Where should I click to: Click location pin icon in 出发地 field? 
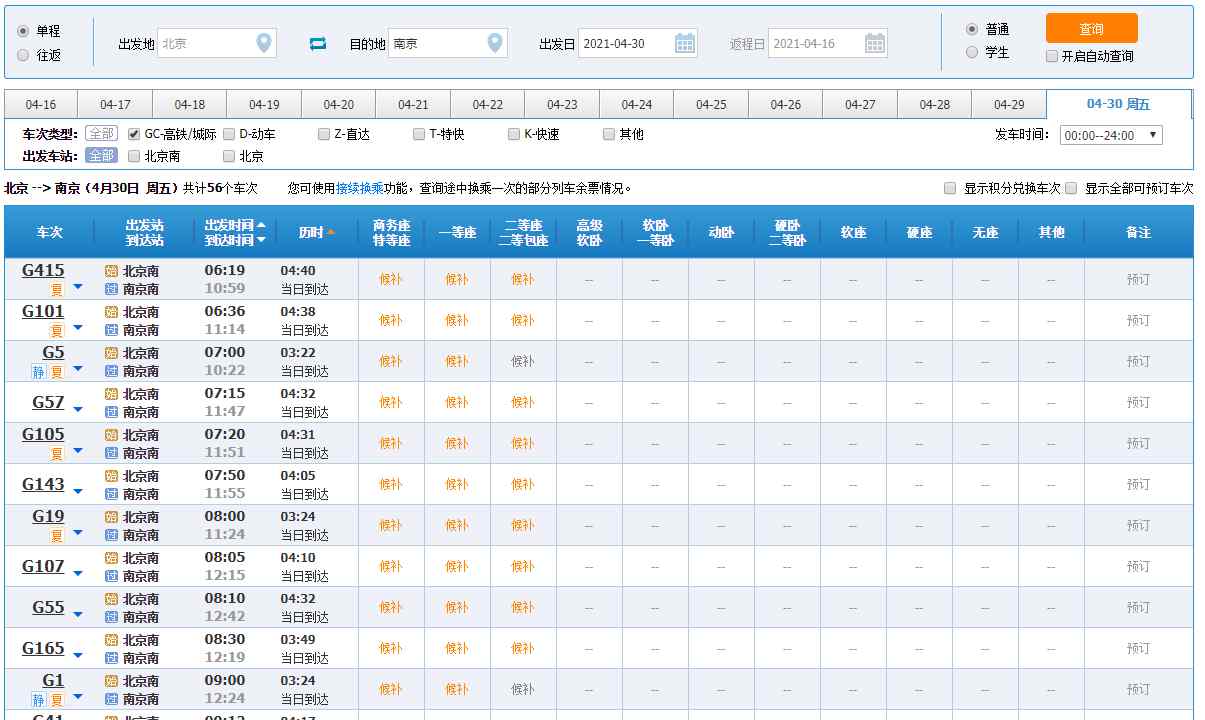[264, 43]
